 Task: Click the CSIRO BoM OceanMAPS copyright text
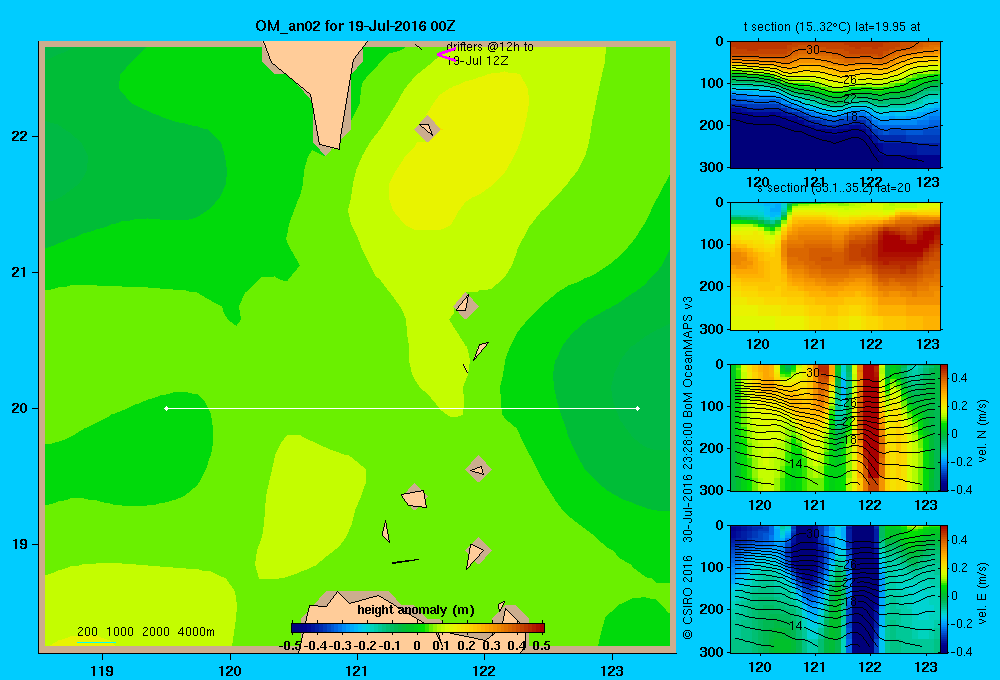(688, 468)
